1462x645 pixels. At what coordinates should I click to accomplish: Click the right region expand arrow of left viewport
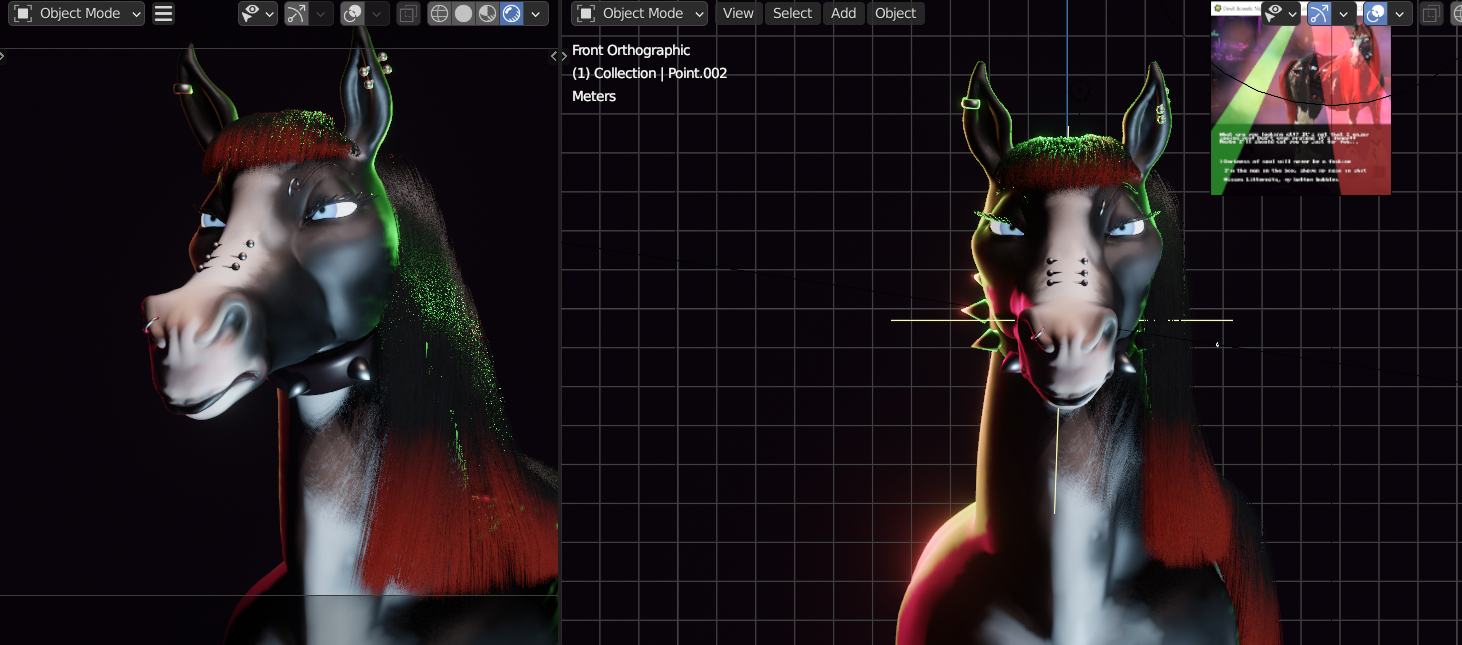[x=555, y=57]
